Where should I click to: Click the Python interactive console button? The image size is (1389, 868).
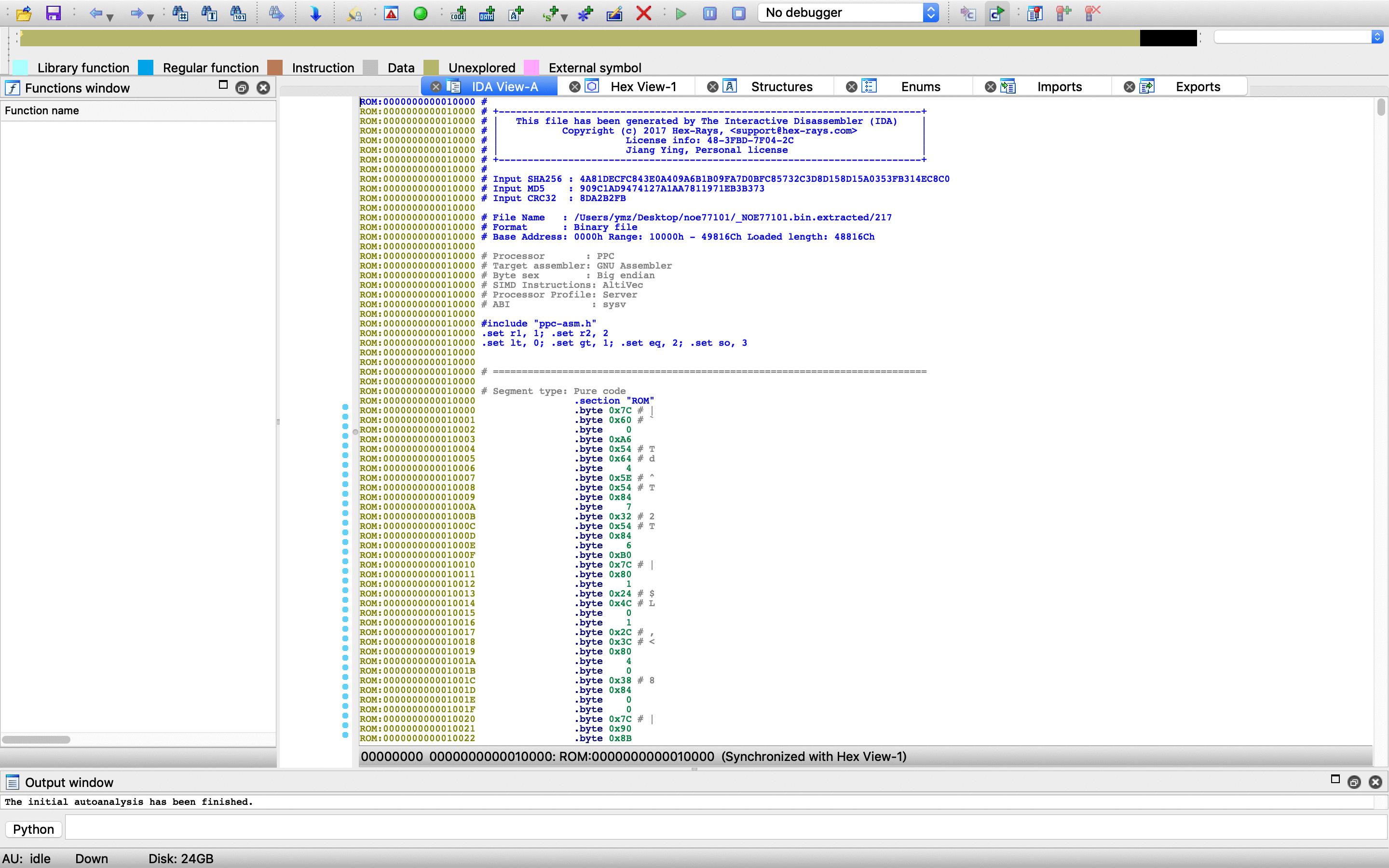[34, 829]
